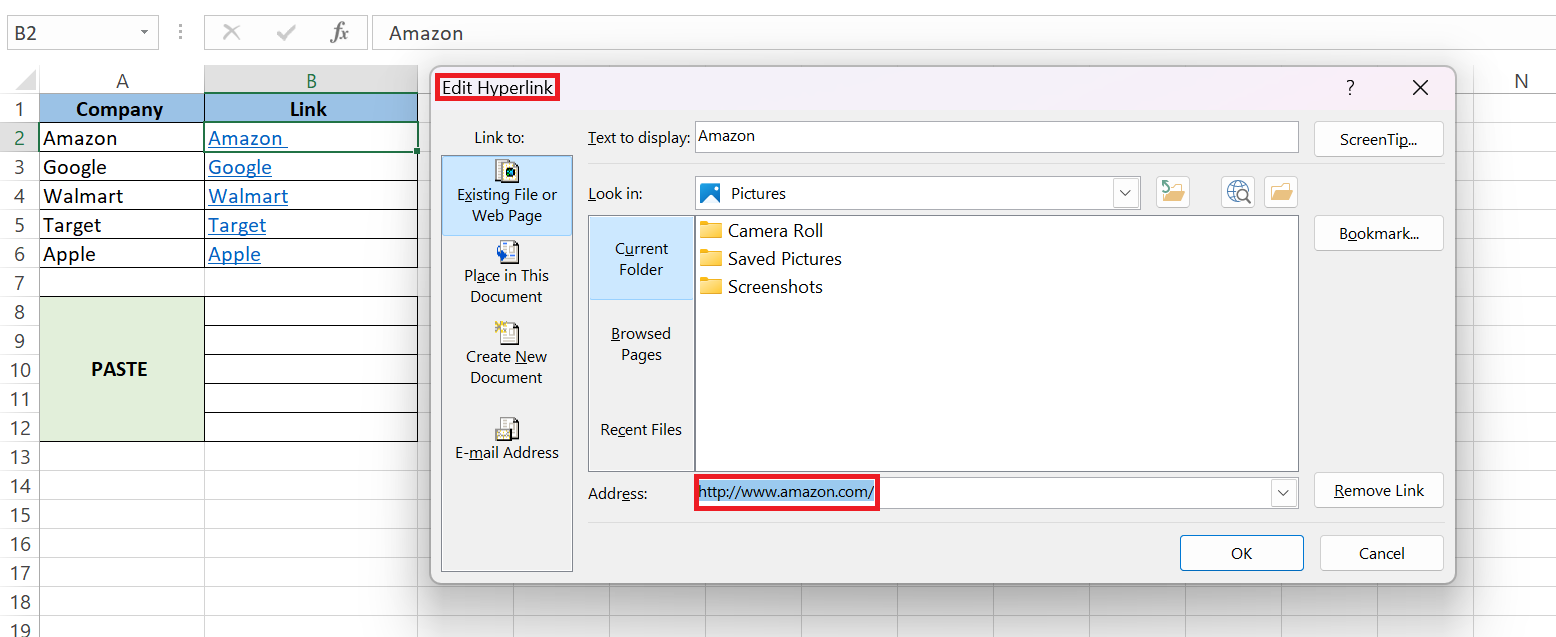This screenshot has height=637, width=1556.
Task: Click the Remove Link button
Action: point(1378,490)
